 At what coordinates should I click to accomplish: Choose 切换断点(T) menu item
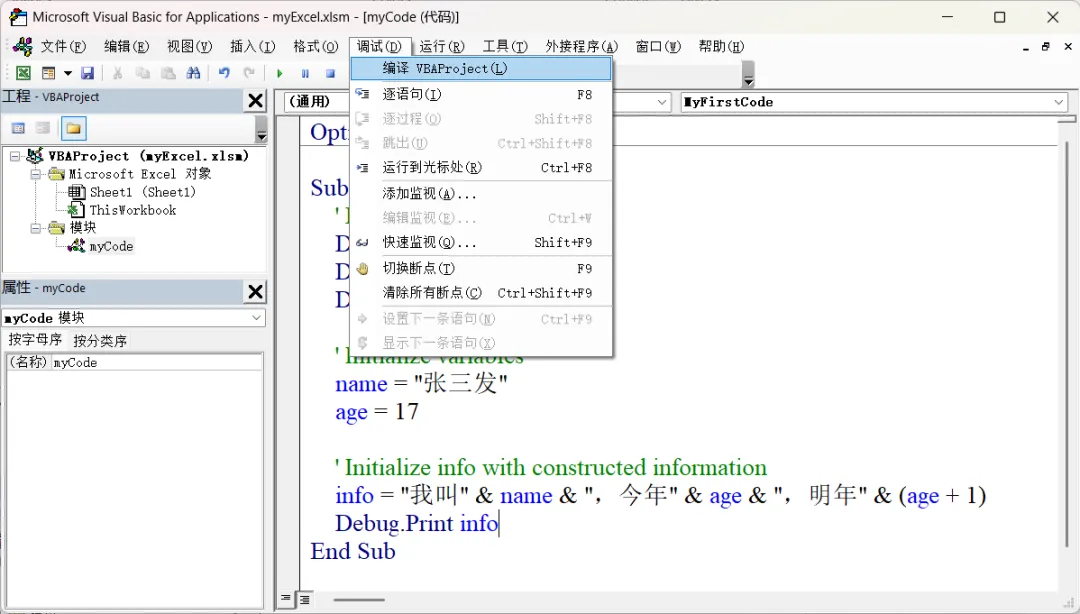[x=481, y=268]
